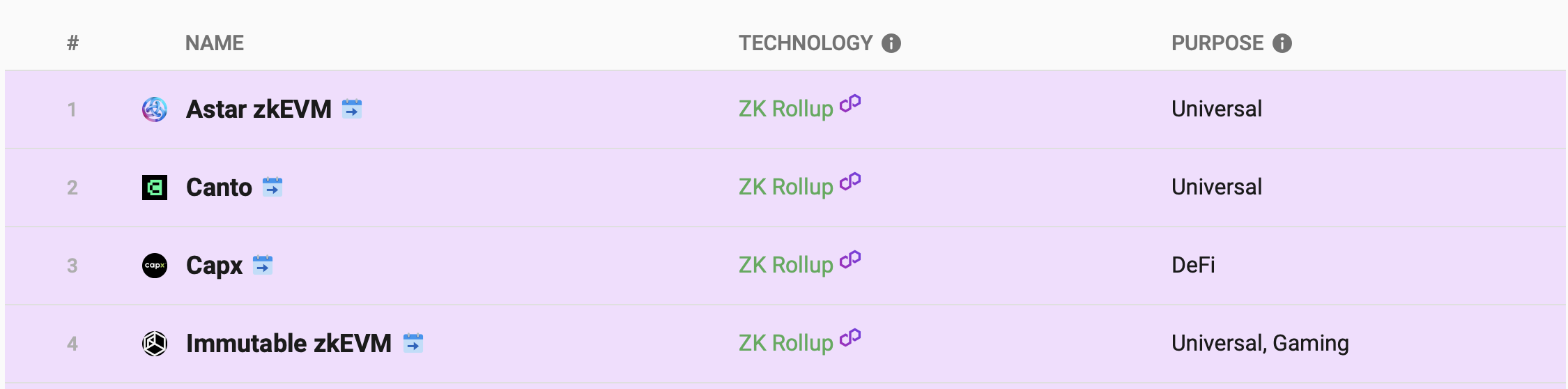This screenshot has width=1568, height=389.
Task: Show info tooltip for Purpose column
Action: tap(1282, 43)
